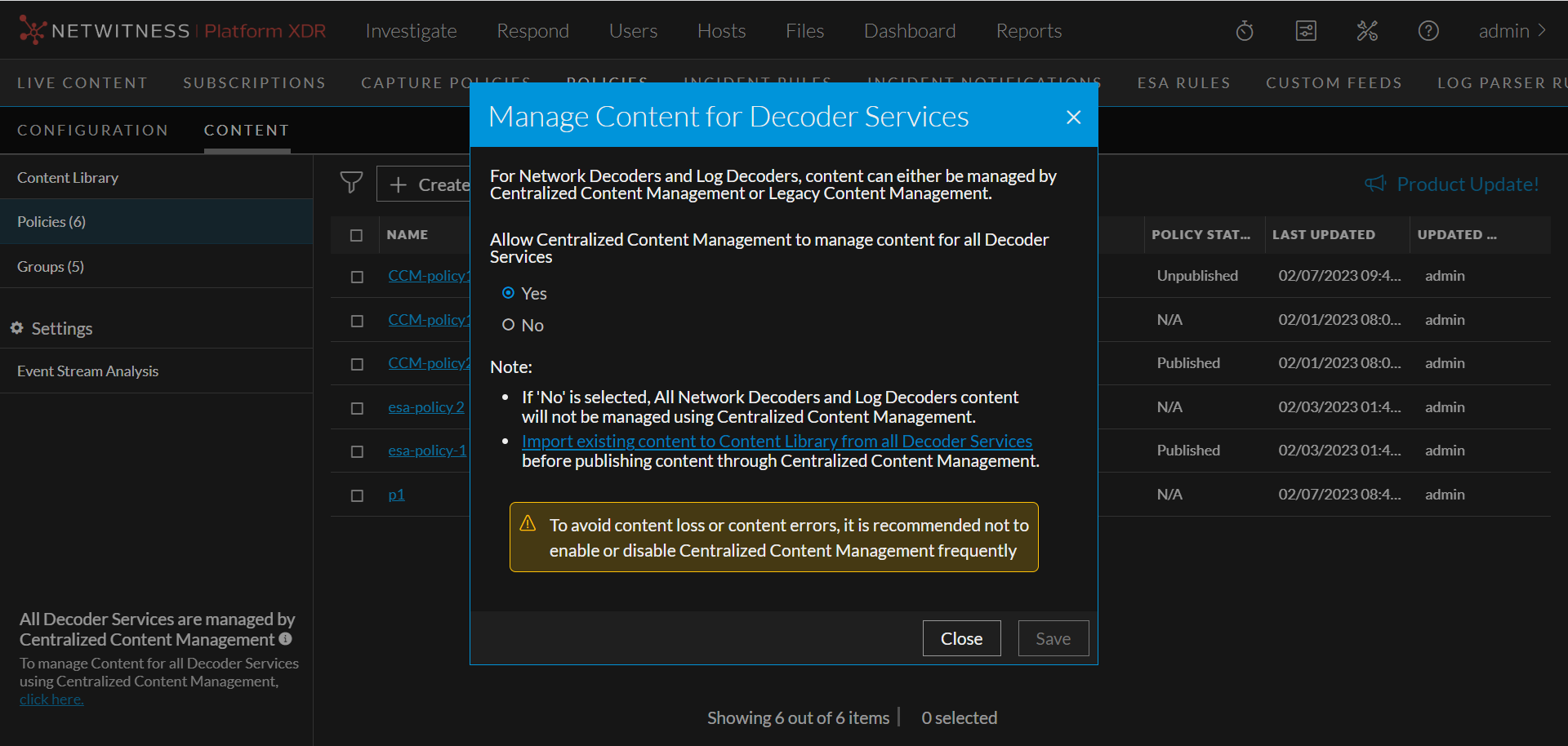Click the info icon next to Centralized Content Management
The image size is (1568, 746).
(x=284, y=639)
